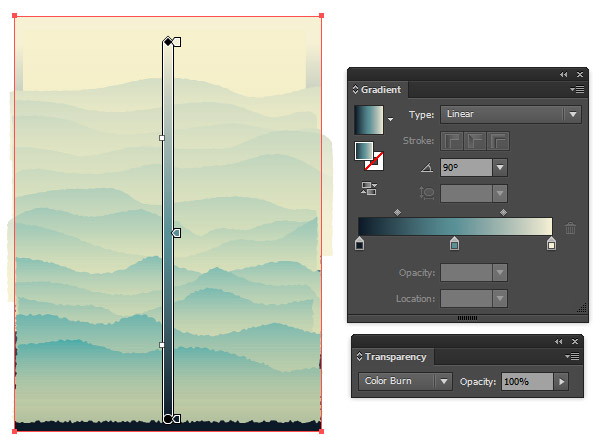Click gradient annotator top end diamond

click(x=168, y=41)
